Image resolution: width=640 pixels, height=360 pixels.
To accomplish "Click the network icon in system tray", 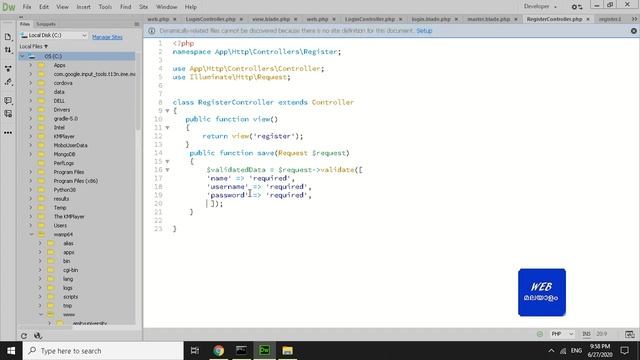I will click(x=563, y=351).
